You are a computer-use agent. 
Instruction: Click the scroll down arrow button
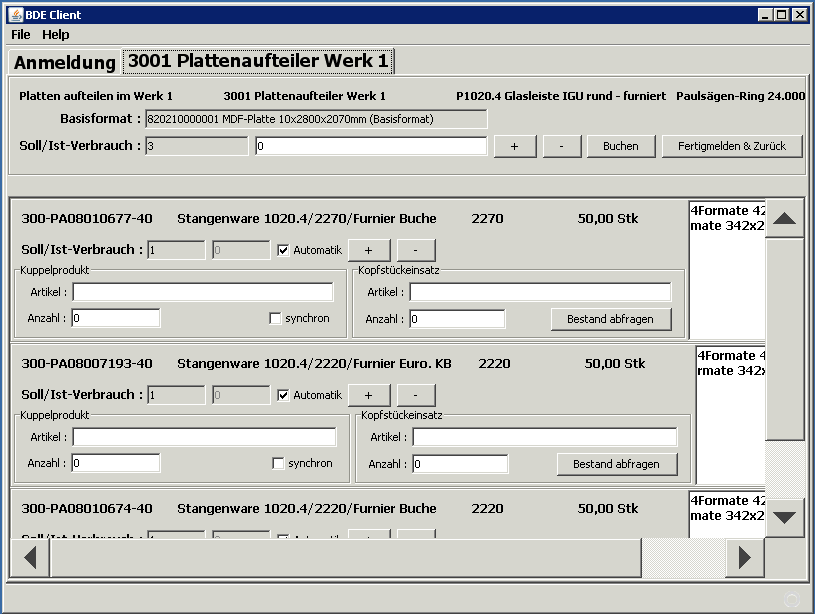(x=785, y=517)
